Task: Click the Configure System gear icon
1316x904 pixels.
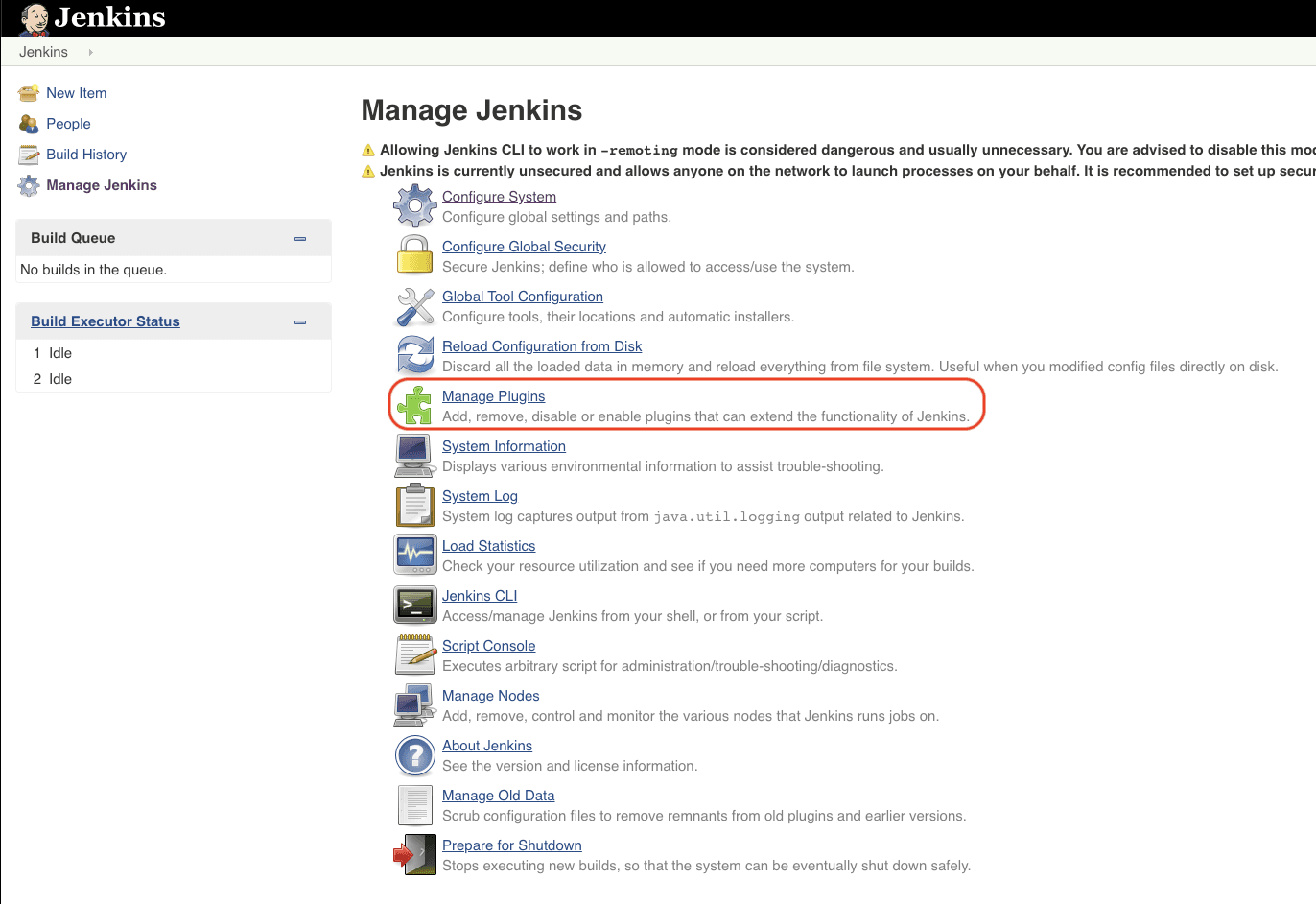Action: 415,205
